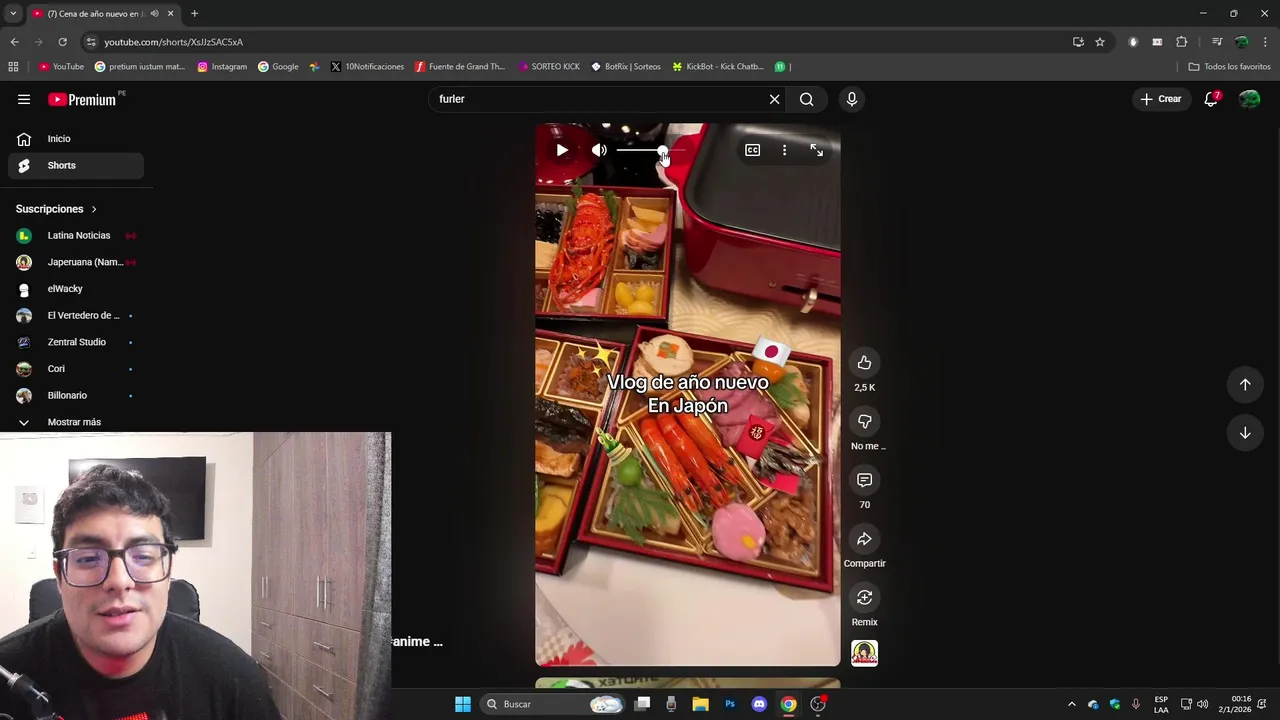Open the Chrome apps grid icon
This screenshot has height=720, width=1280.
(13, 67)
